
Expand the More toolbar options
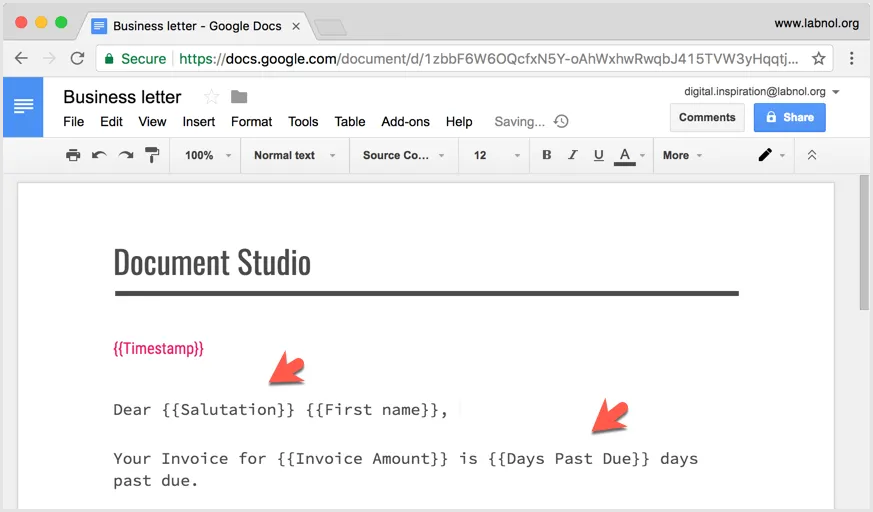[682, 155]
